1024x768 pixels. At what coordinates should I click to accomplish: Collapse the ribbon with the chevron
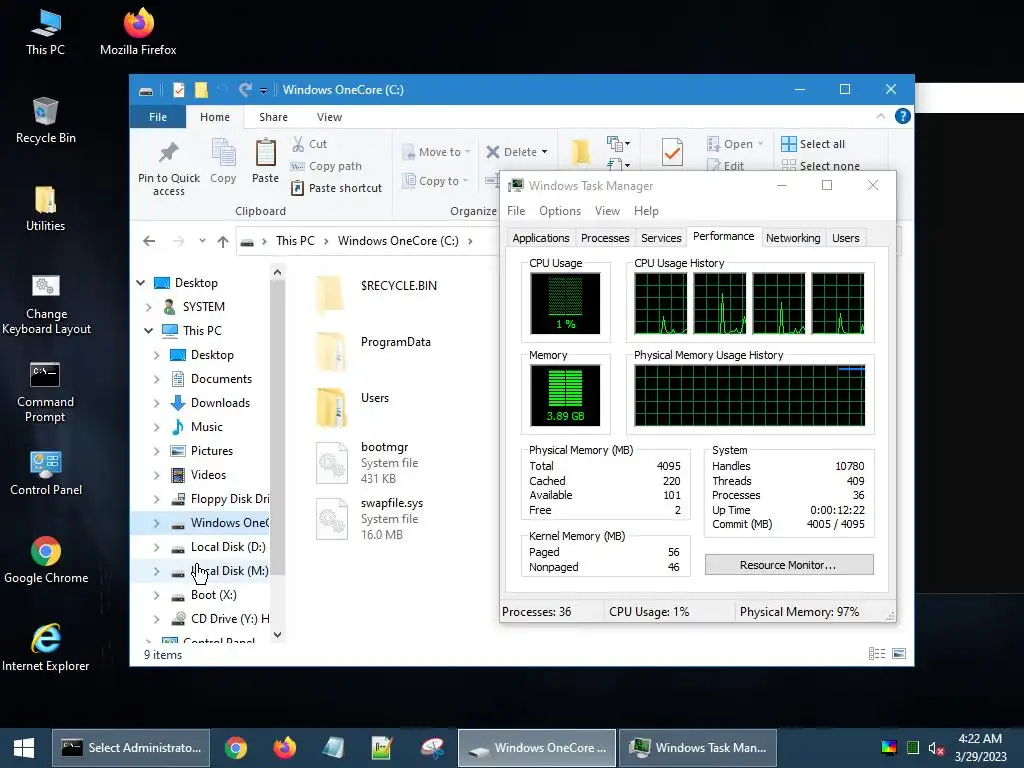point(880,116)
